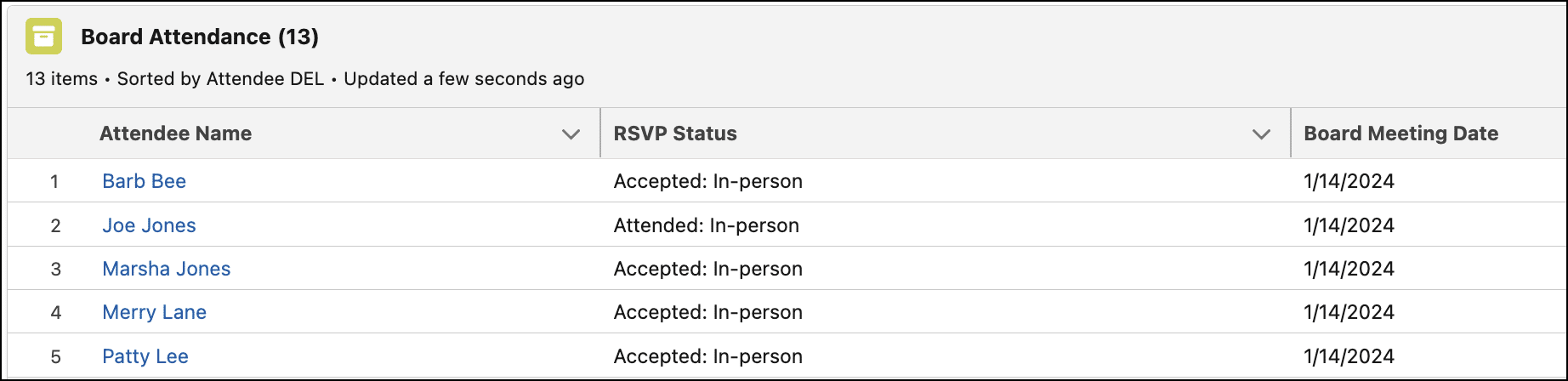The image size is (1568, 381).
Task: Select row number 1 in the list
Action: [x=54, y=181]
